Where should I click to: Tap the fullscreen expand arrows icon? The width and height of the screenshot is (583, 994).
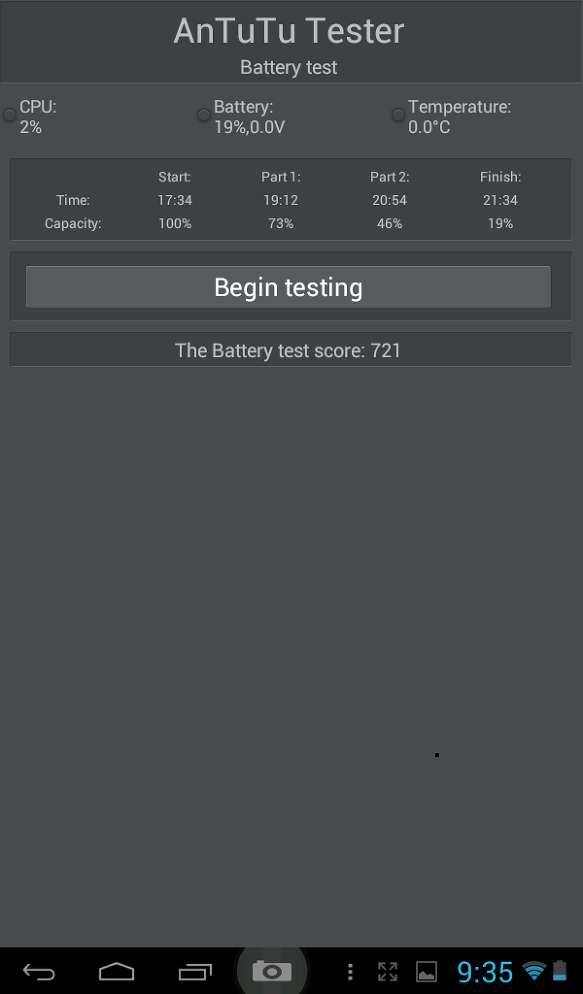[387, 972]
